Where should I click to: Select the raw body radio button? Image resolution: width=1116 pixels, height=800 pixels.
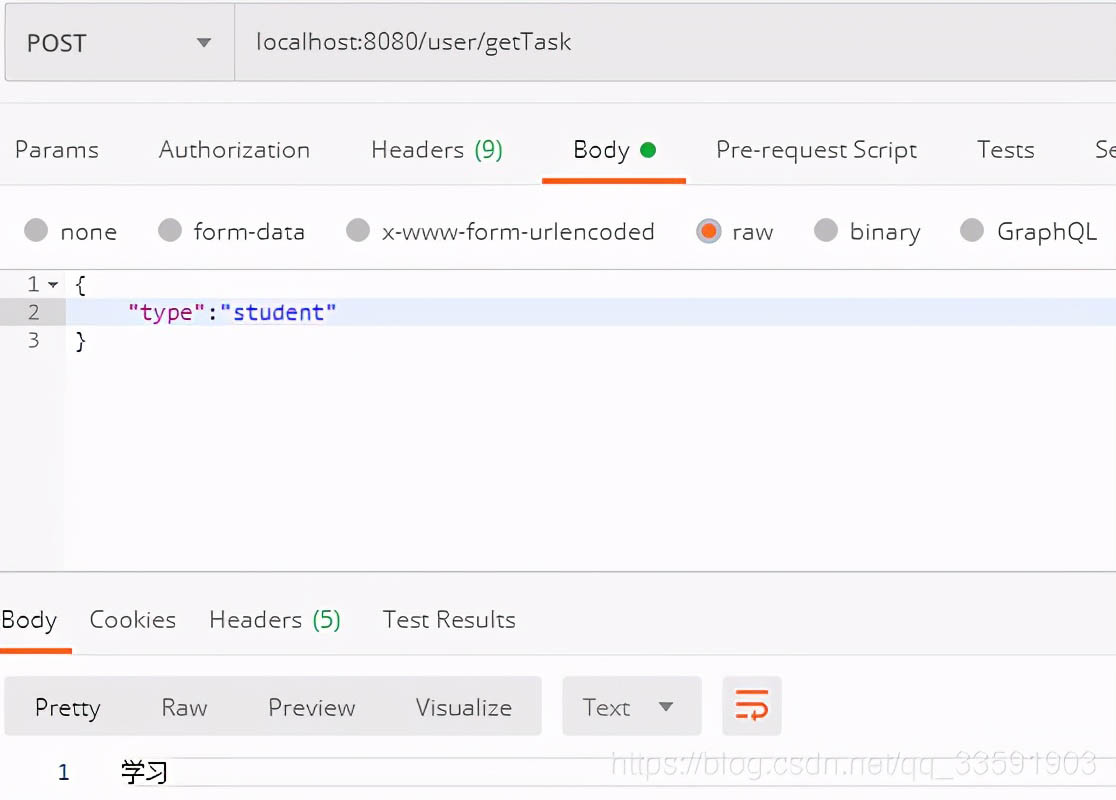(x=709, y=231)
